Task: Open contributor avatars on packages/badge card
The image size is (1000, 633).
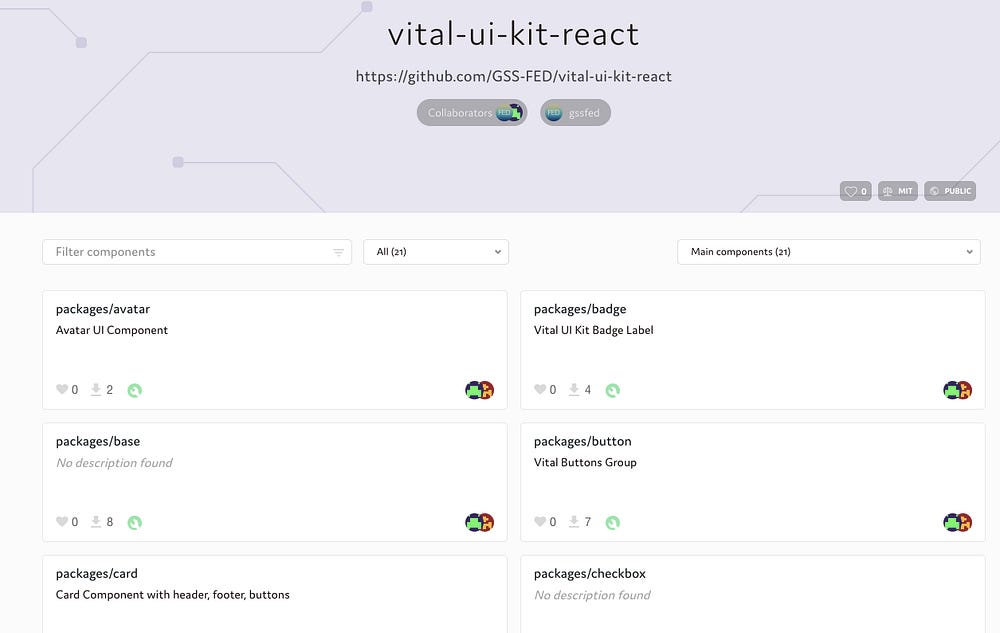Action: coord(958,390)
